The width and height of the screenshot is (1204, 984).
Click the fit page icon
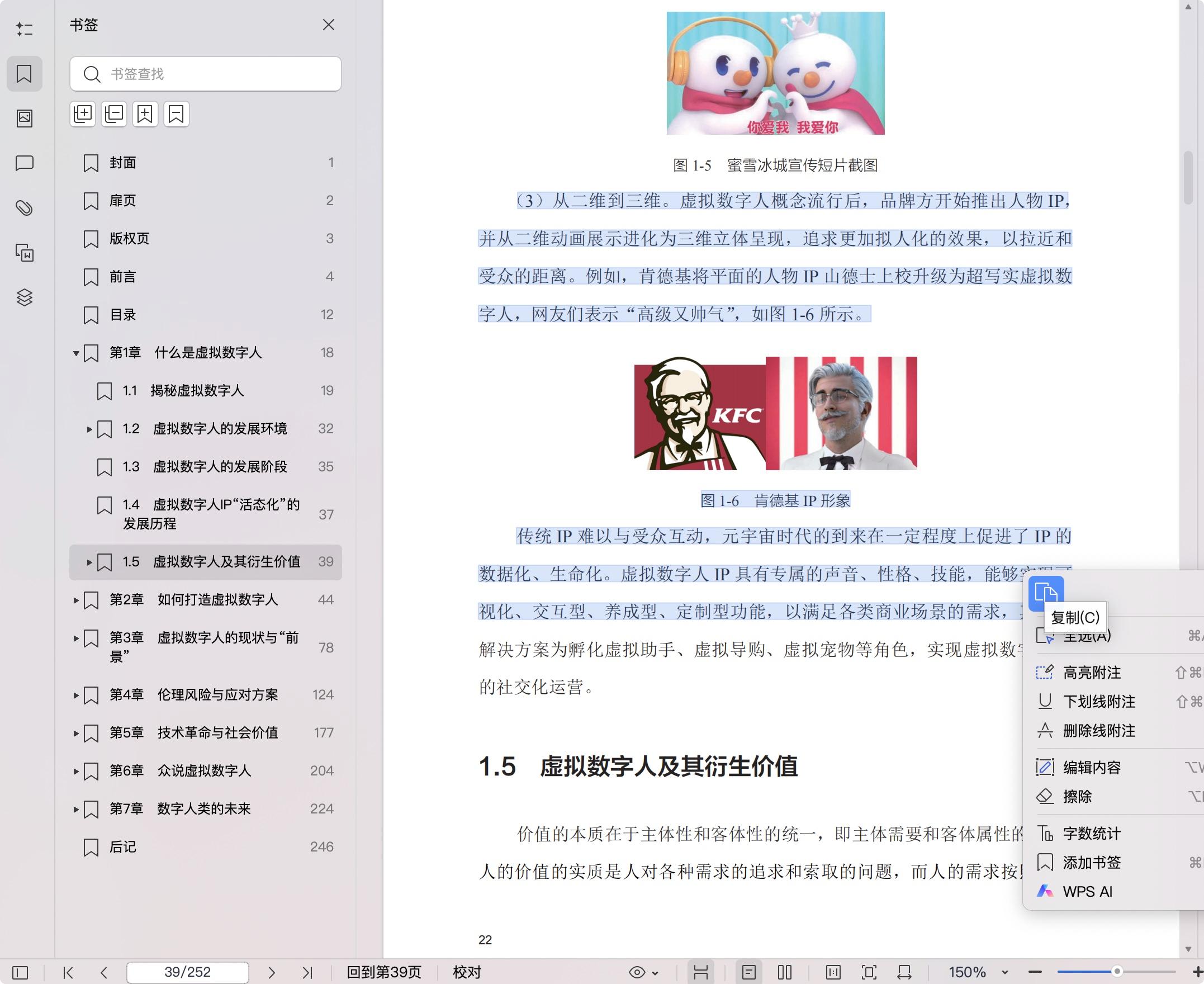pos(869,973)
